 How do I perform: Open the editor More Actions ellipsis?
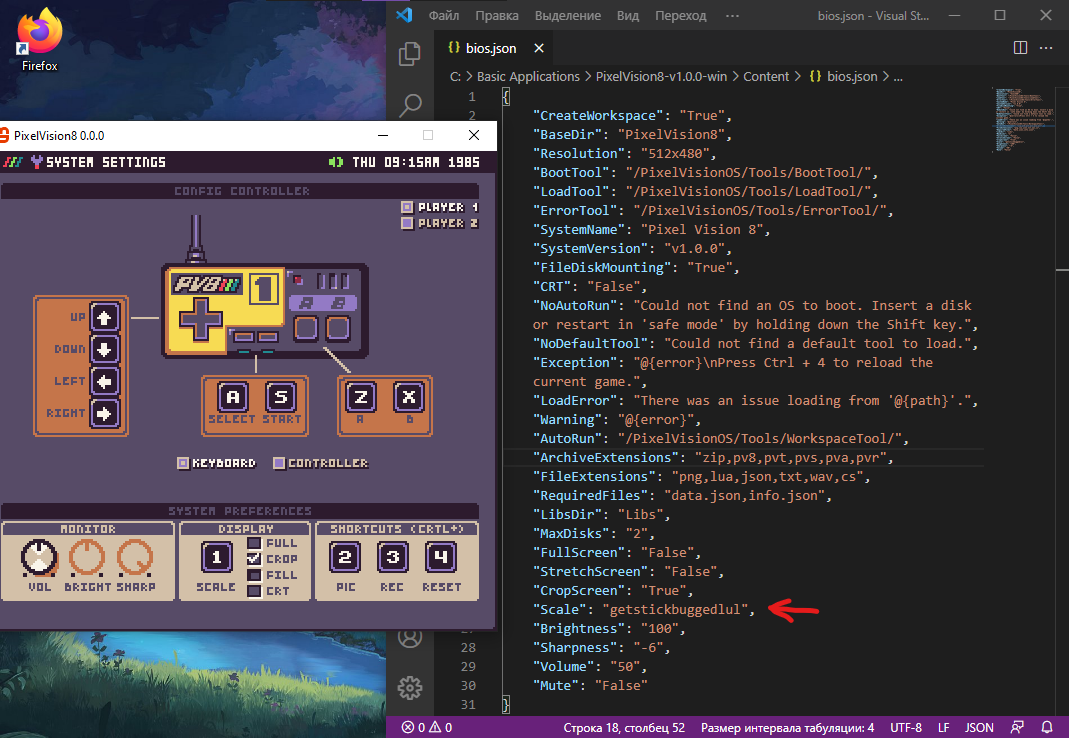tap(1046, 48)
